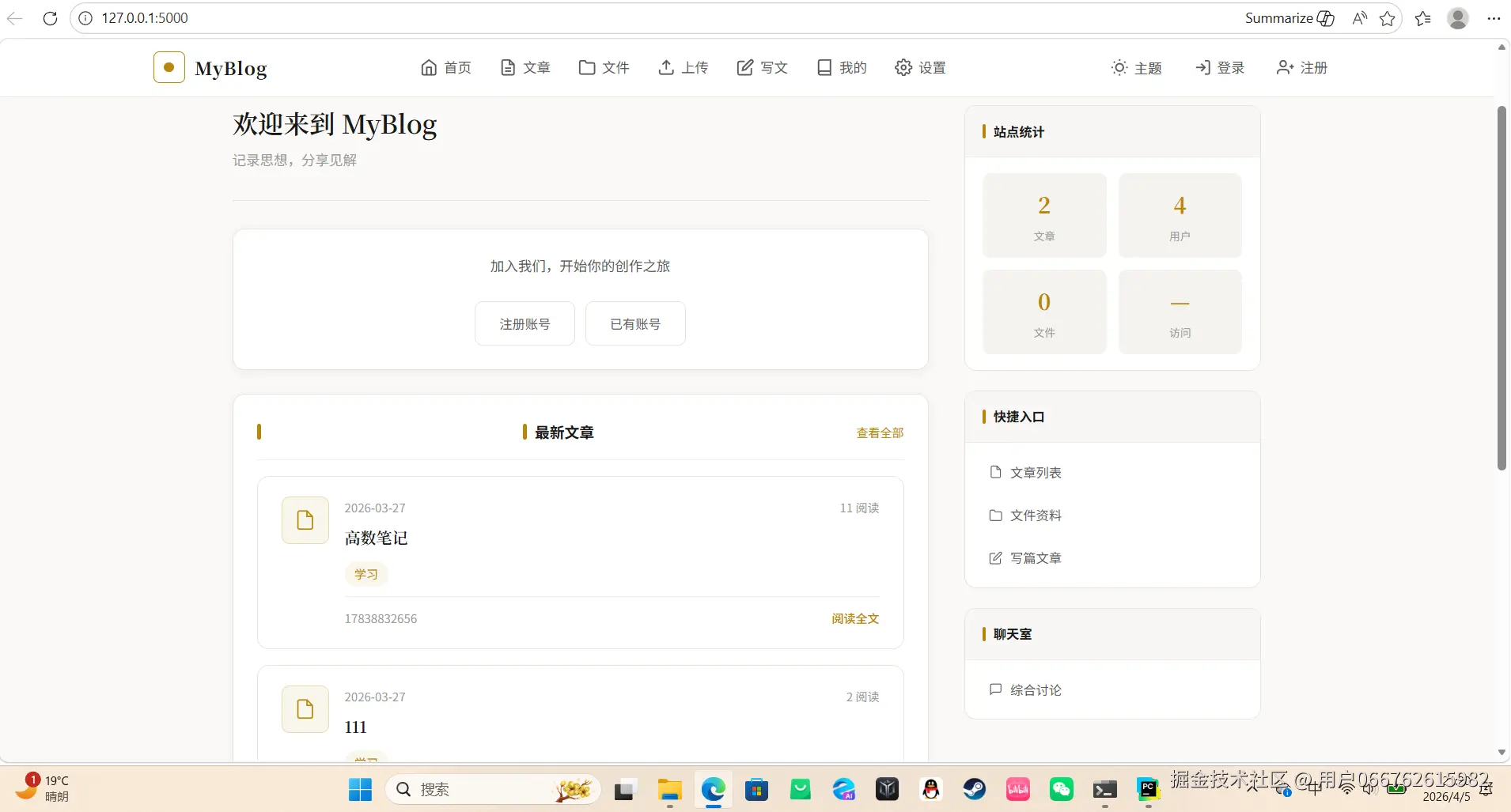The image size is (1511, 812).
Task: Click the MyBlog logo
Action: (210, 68)
